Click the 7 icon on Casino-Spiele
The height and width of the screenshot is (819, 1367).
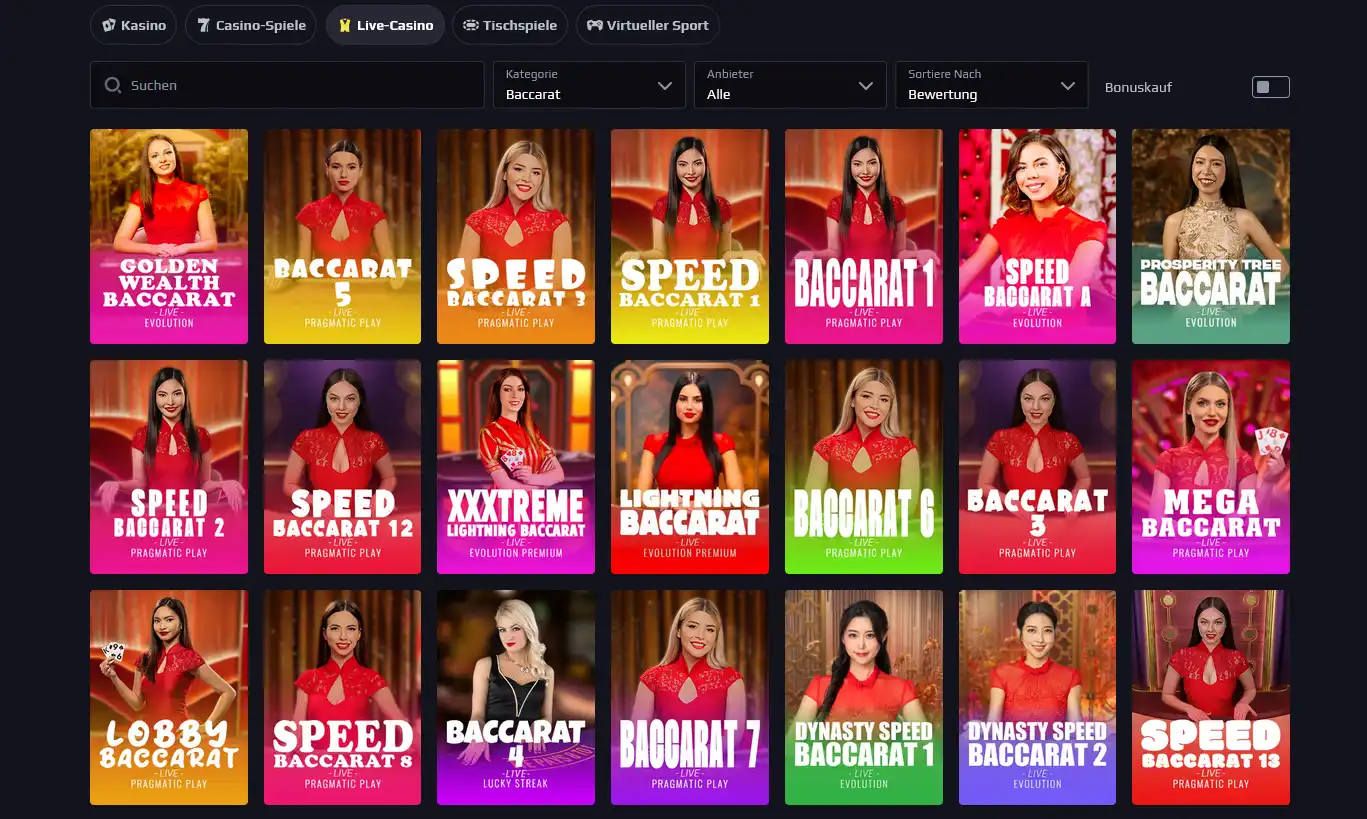[x=204, y=25]
